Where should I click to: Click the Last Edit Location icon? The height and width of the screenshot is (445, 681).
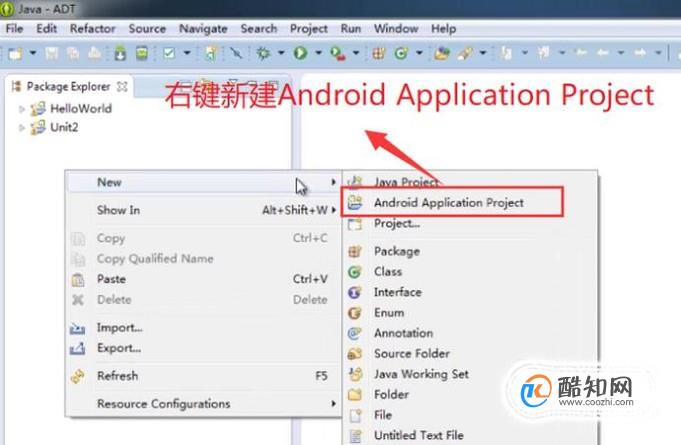pyautogui.click(x=580, y=53)
